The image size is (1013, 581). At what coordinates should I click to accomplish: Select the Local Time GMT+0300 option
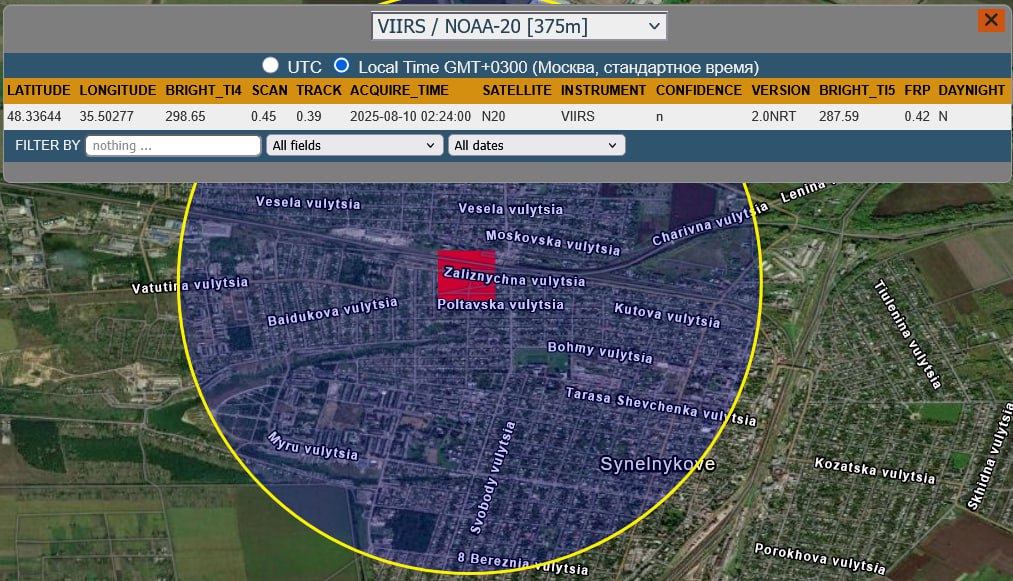342,65
